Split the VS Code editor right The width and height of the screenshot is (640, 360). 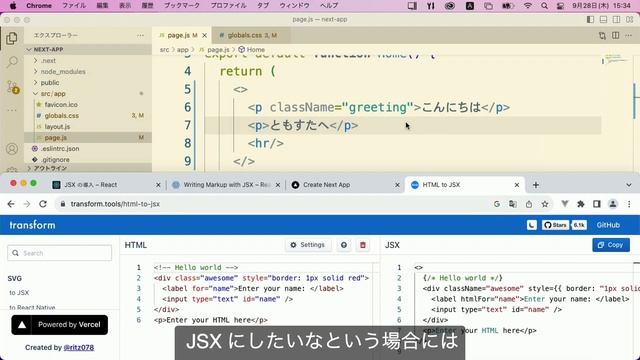(x=616, y=36)
